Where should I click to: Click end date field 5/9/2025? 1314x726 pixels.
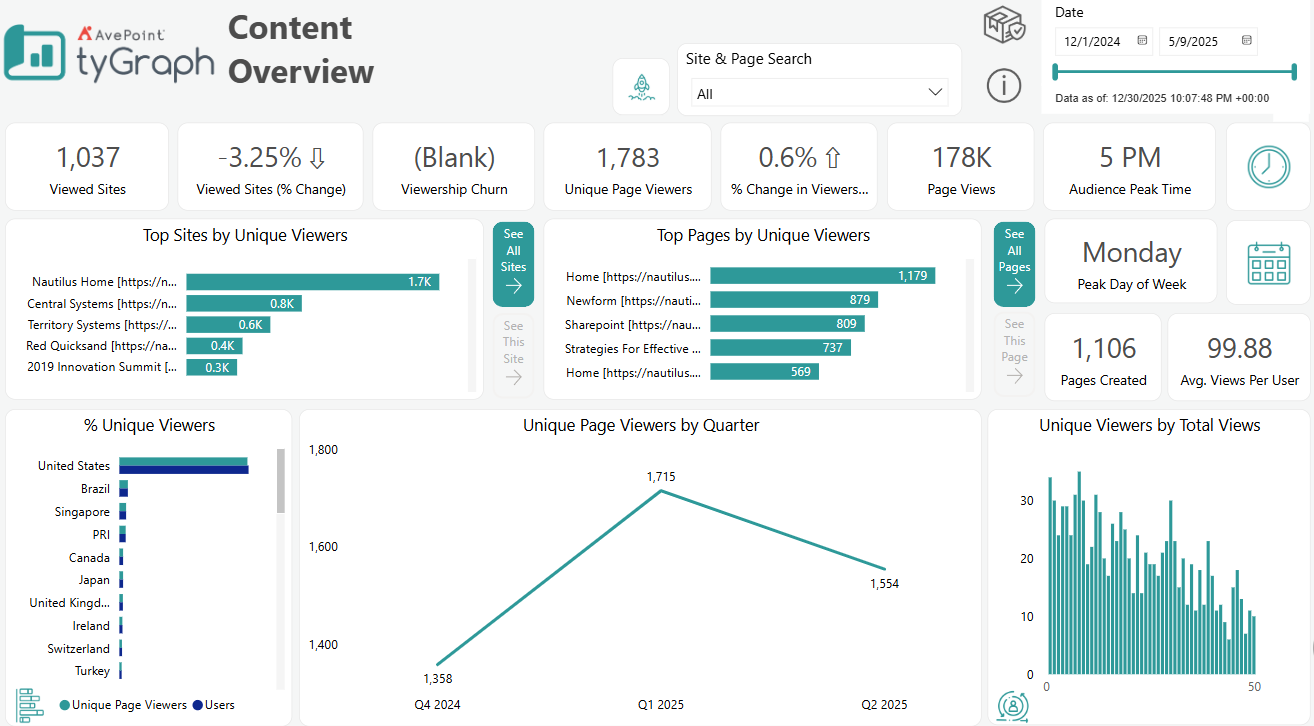pyautogui.click(x=1196, y=42)
